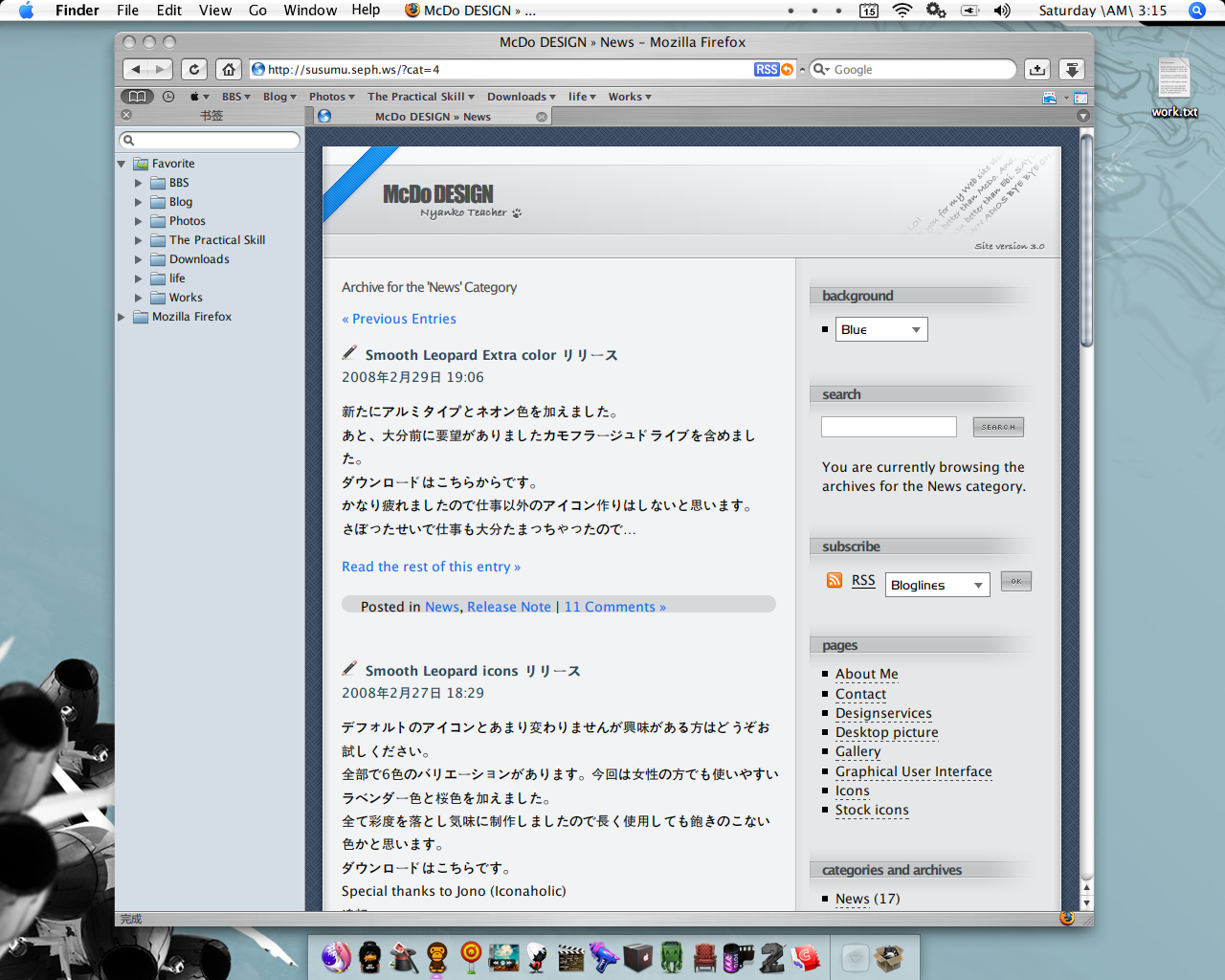Open the 11 Comments link

pos(614,607)
